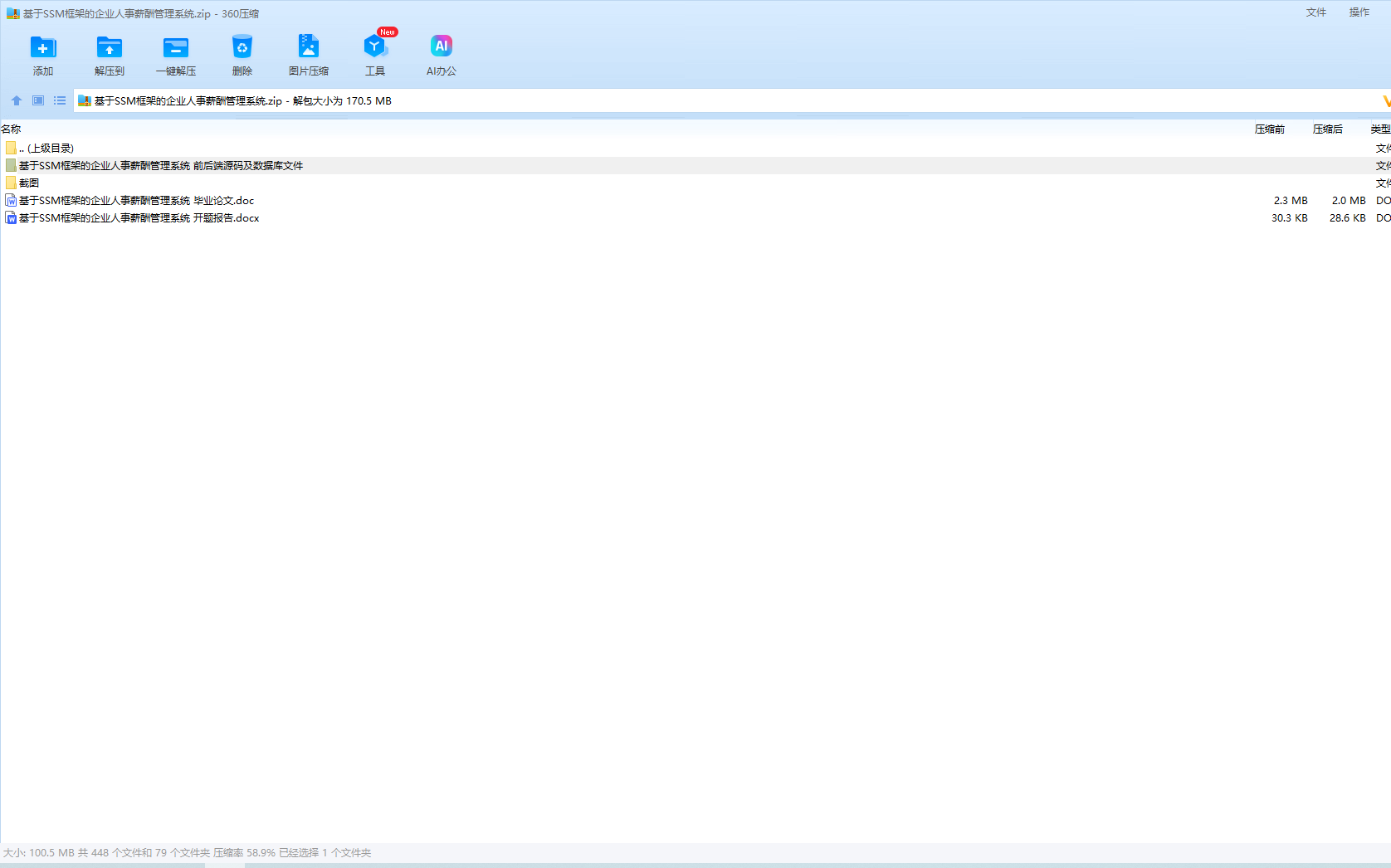The height and width of the screenshot is (868, 1391).
Task: Open the 文件 (File) menu
Action: 1316,12
